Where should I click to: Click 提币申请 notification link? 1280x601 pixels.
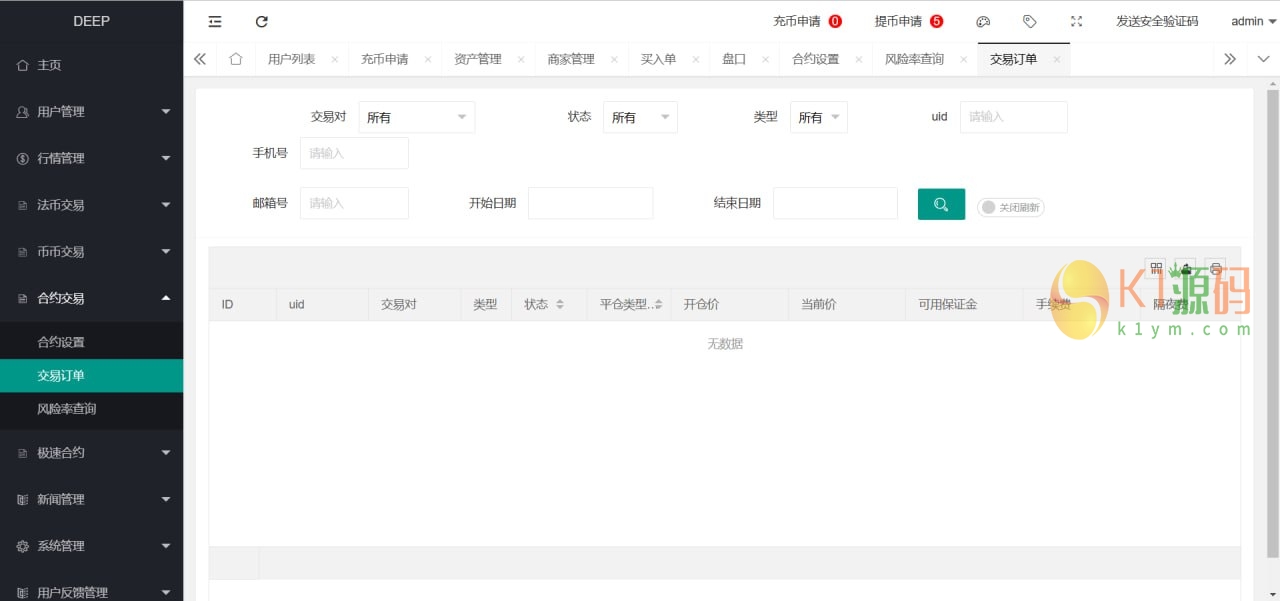(908, 21)
